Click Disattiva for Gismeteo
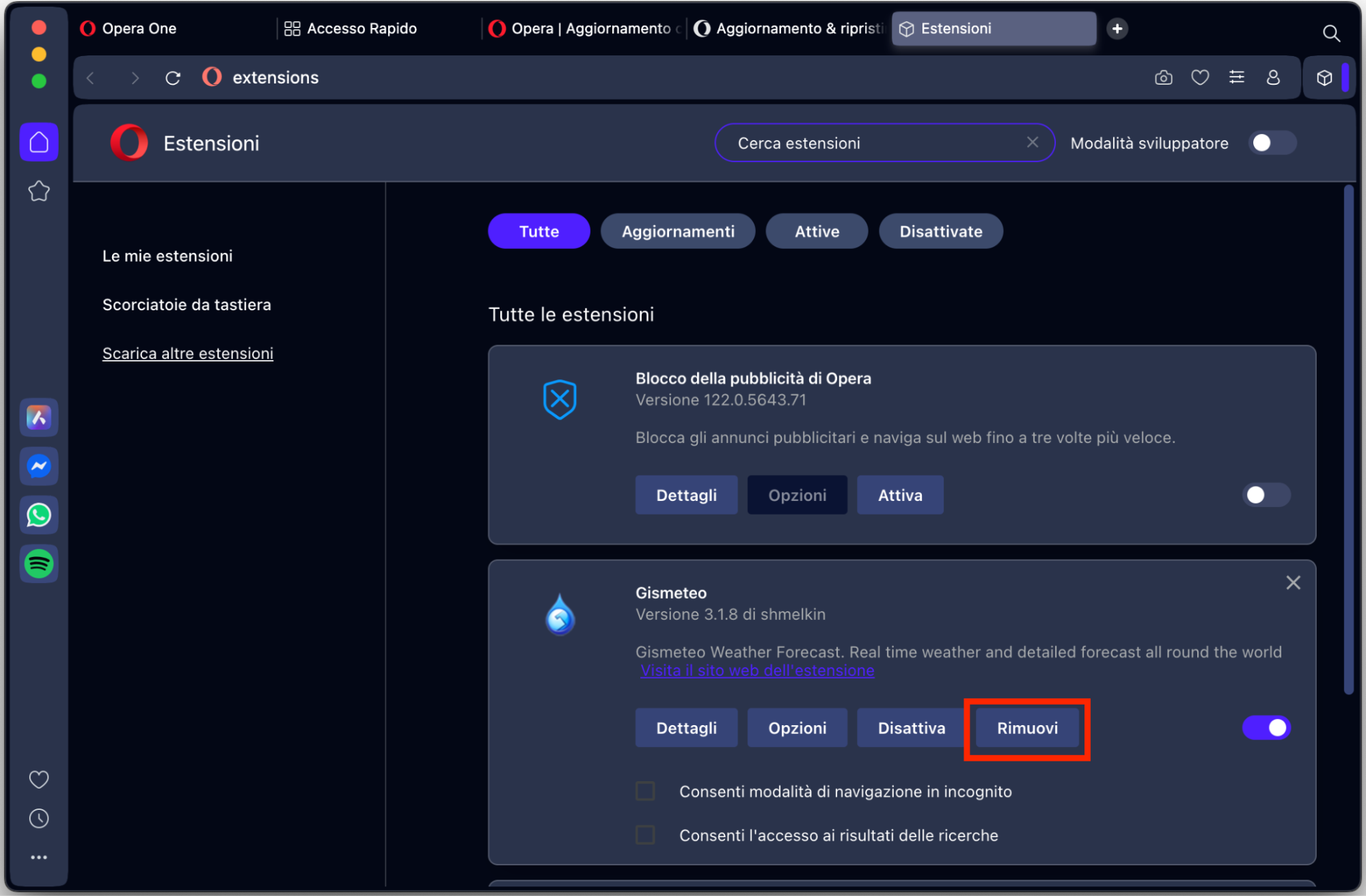Viewport: 1366px width, 896px height. coord(912,728)
